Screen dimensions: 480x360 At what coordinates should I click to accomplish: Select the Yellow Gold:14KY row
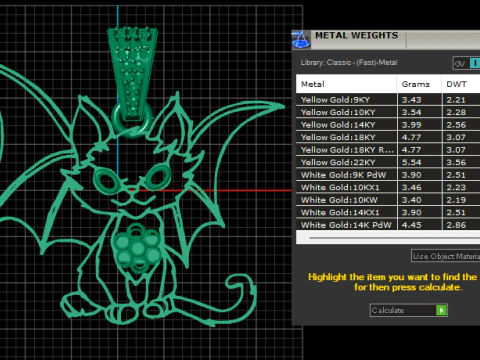coord(388,125)
